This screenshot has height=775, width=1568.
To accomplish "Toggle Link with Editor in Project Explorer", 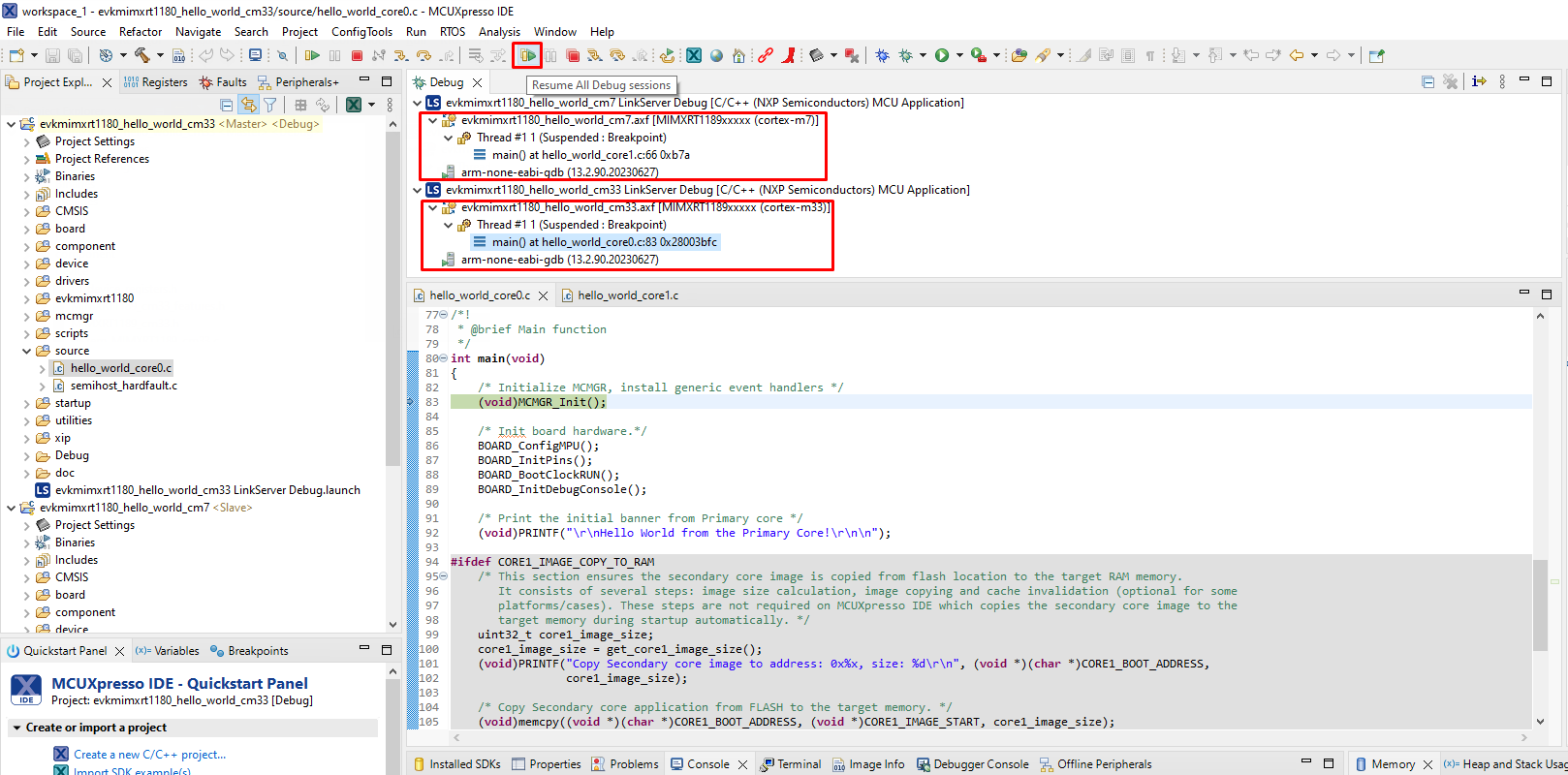I will point(249,105).
